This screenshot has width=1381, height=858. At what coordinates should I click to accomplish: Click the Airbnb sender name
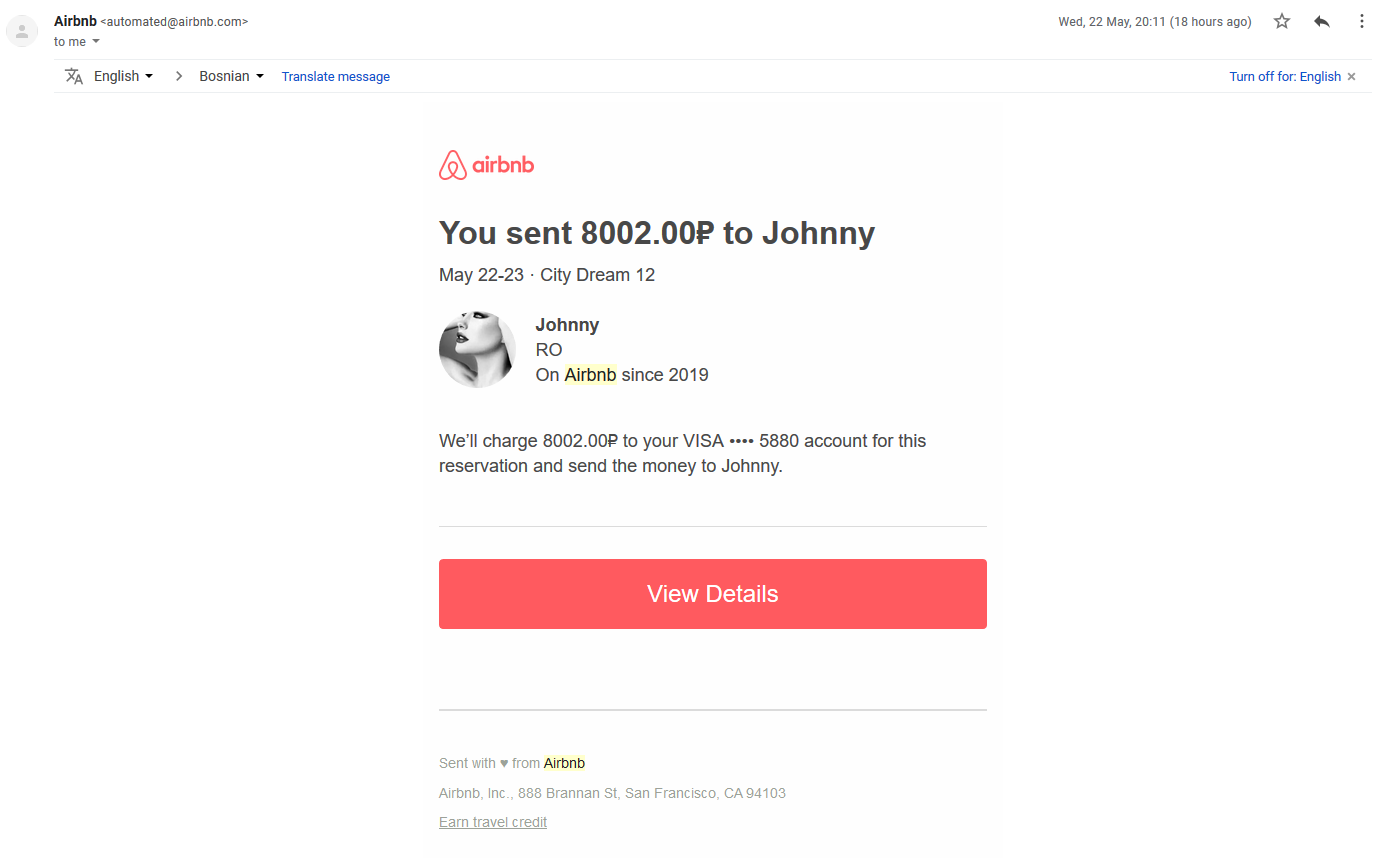[75, 21]
